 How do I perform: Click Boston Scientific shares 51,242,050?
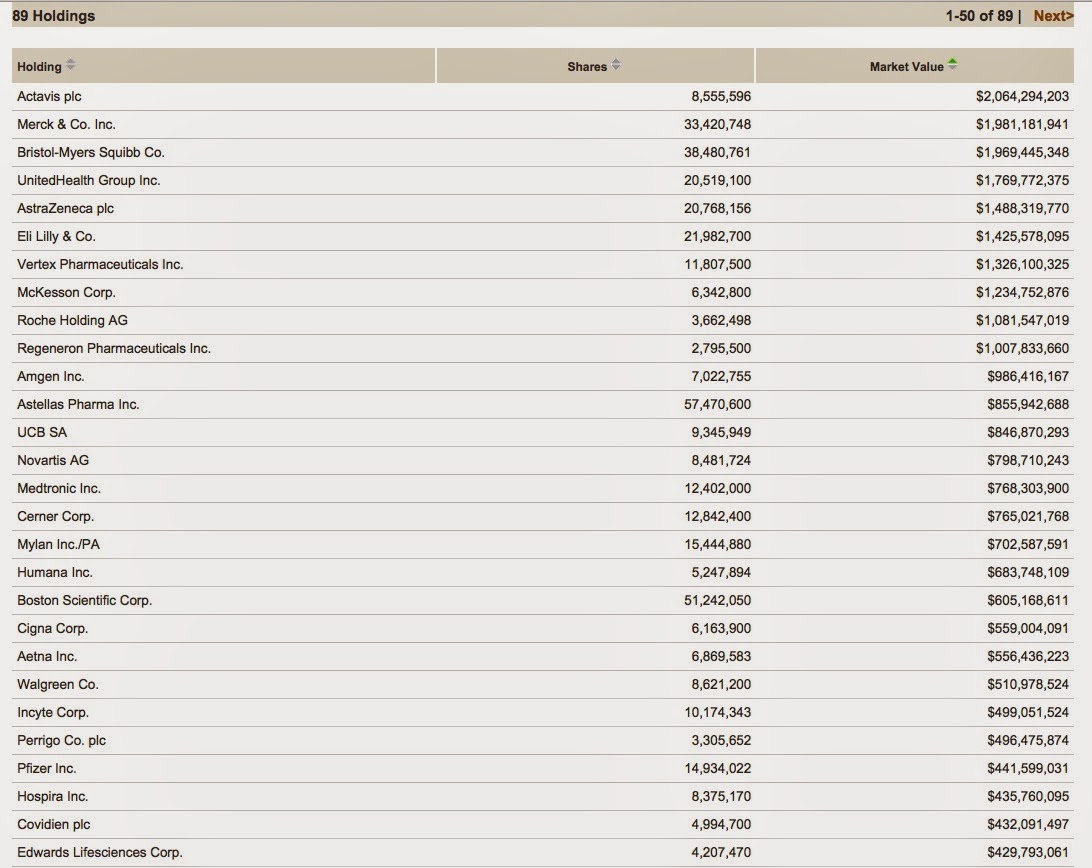pos(717,600)
